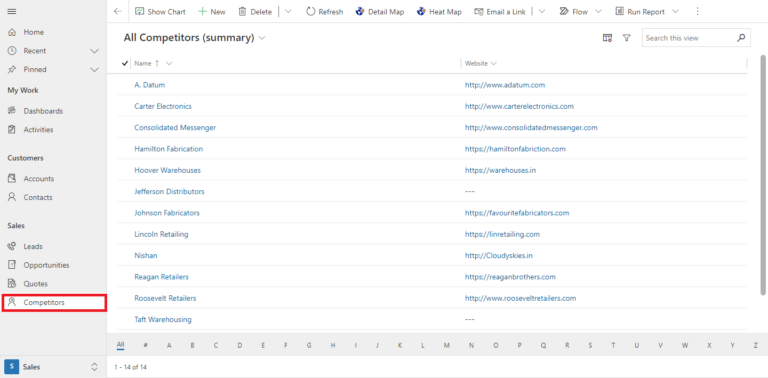Filter list by the All index
This screenshot has width=768, height=378.
tap(120, 345)
